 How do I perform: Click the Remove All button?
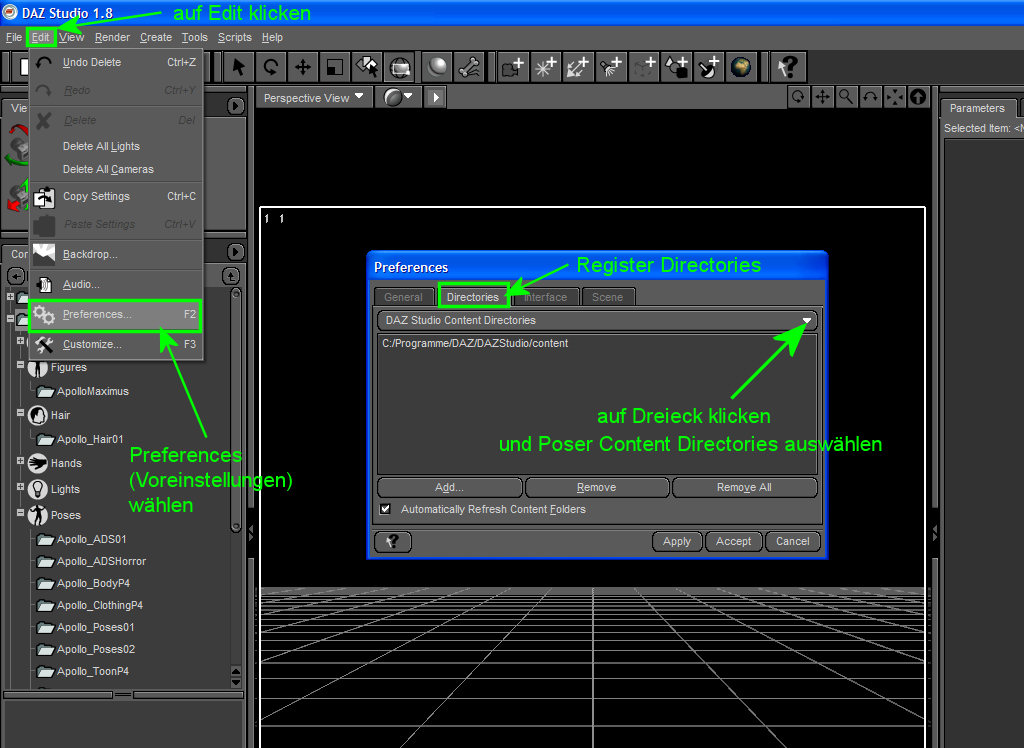pyautogui.click(x=744, y=487)
